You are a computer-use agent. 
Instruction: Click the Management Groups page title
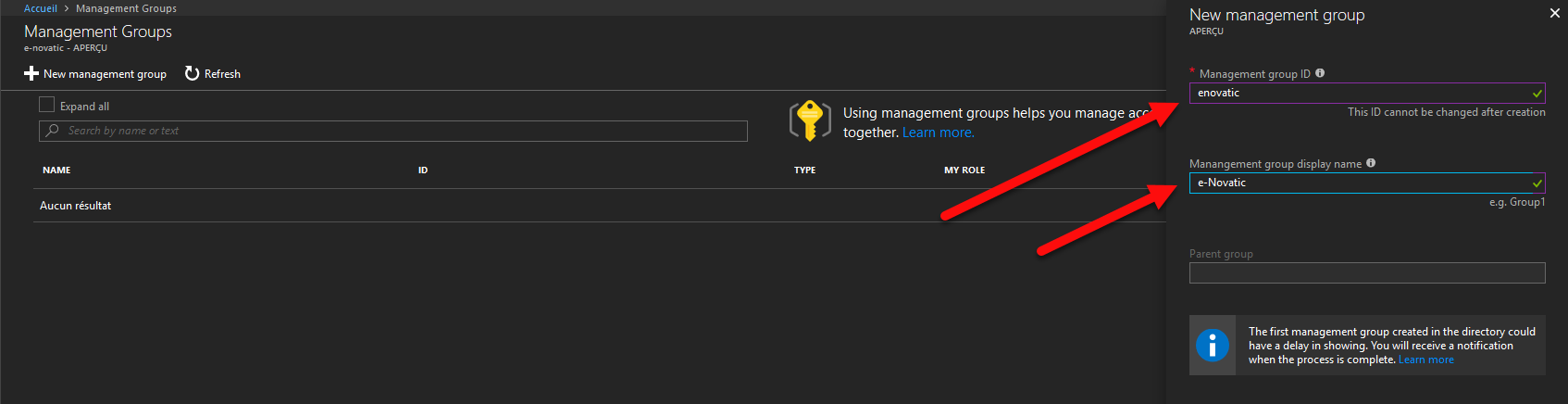[98, 32]
